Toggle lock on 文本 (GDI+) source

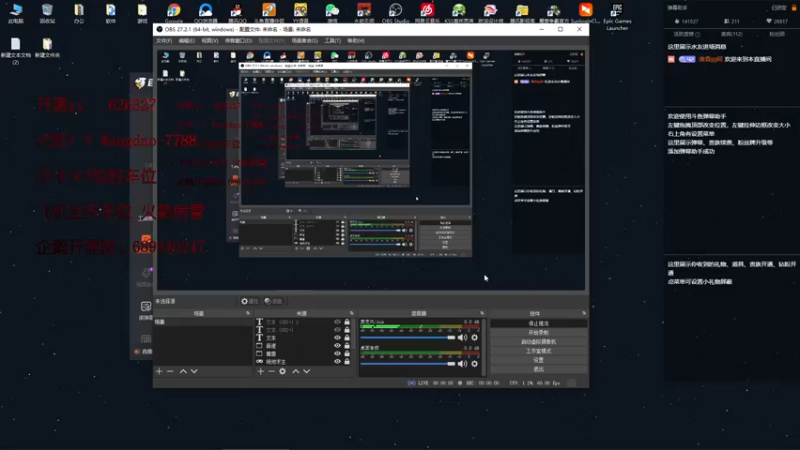(x=347, y=330)
